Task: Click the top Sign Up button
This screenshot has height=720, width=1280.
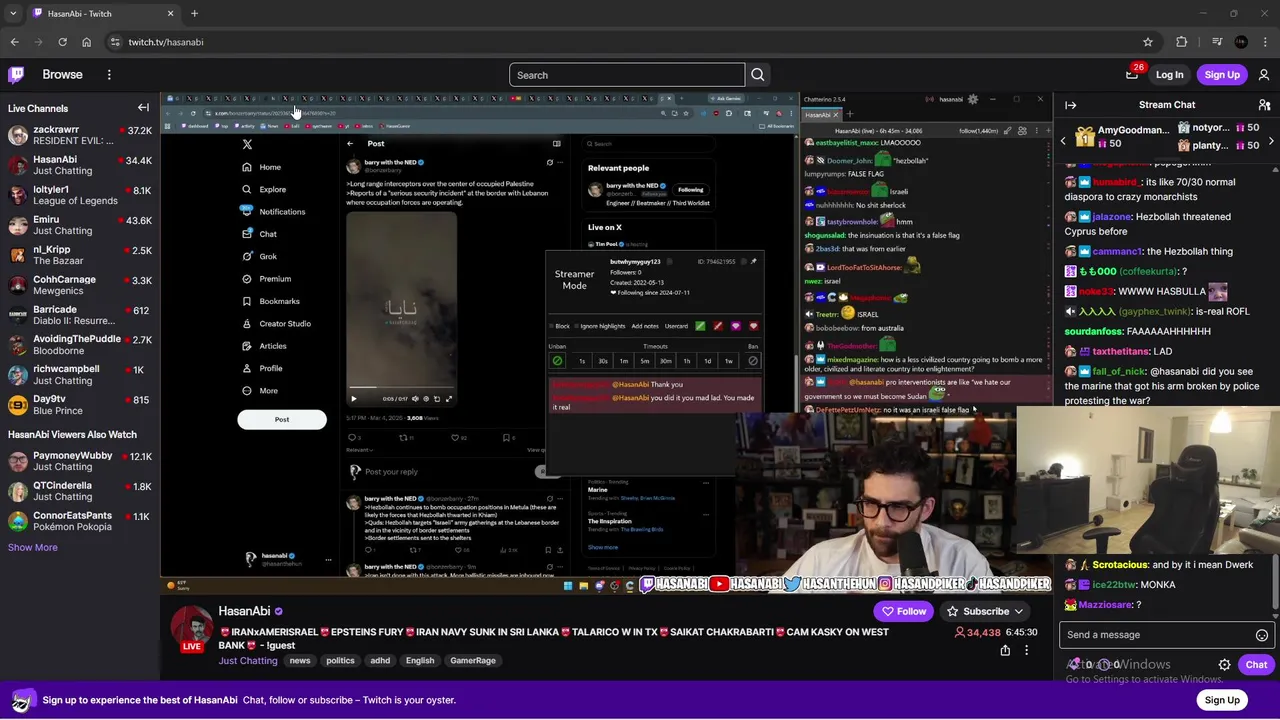Action: [1222, 75]
